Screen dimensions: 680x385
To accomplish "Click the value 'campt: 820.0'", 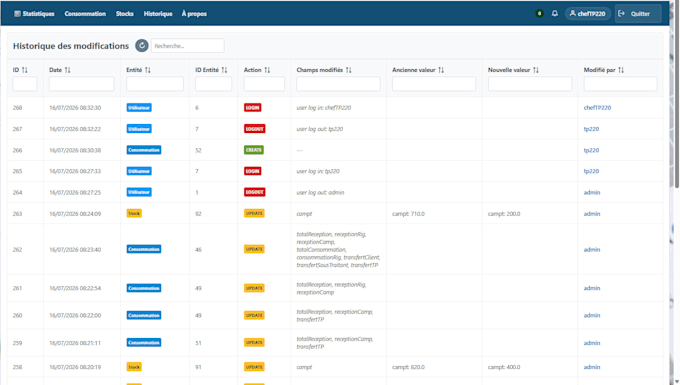I will (x=409, y=367).
